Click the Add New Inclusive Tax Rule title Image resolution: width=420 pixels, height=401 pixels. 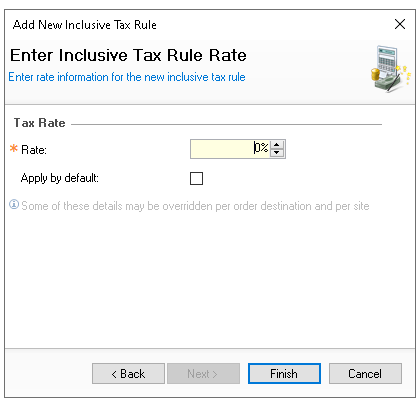(x=85, y=25)
